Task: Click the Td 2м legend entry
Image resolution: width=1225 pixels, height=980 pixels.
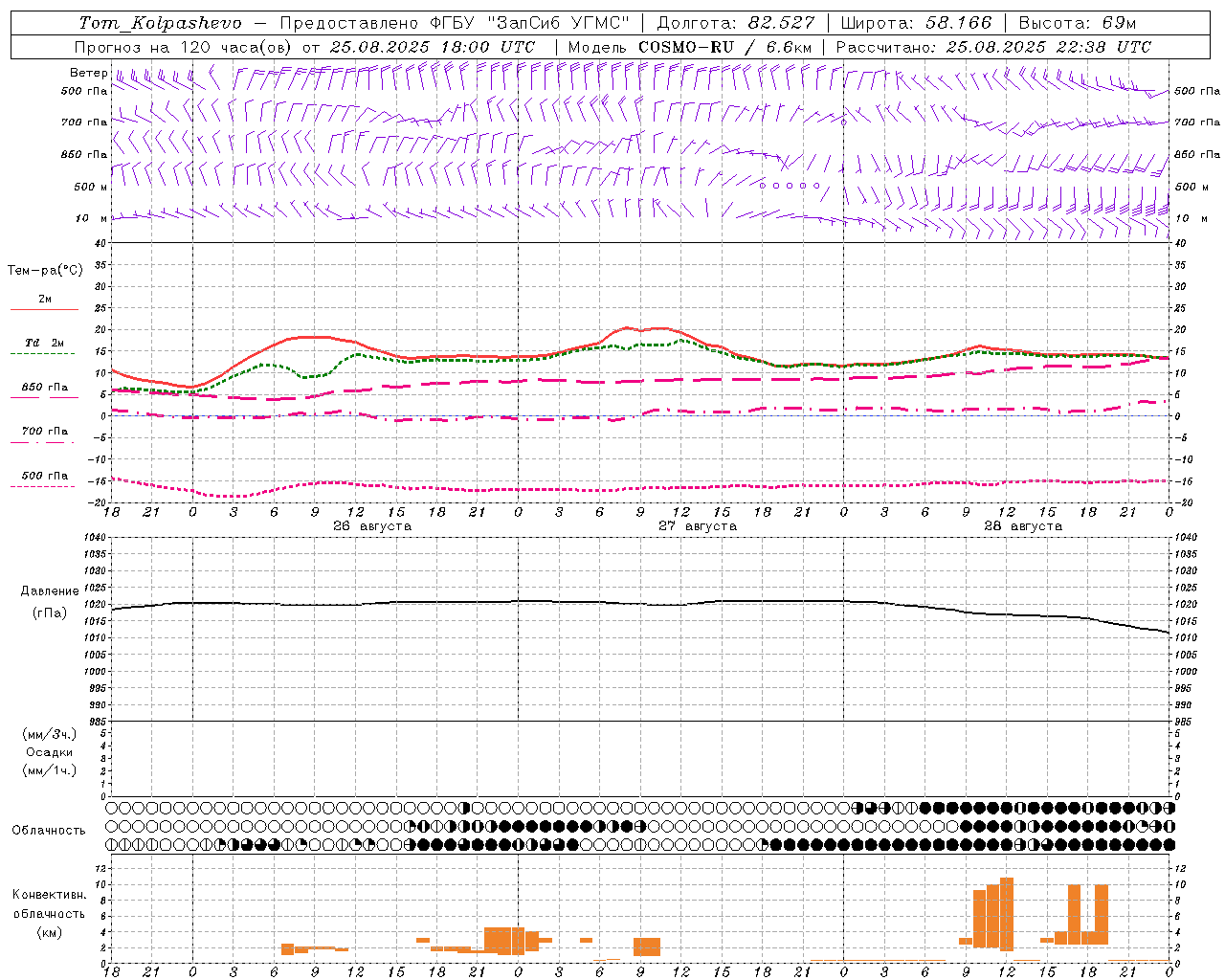Action: tap(45, 343)
